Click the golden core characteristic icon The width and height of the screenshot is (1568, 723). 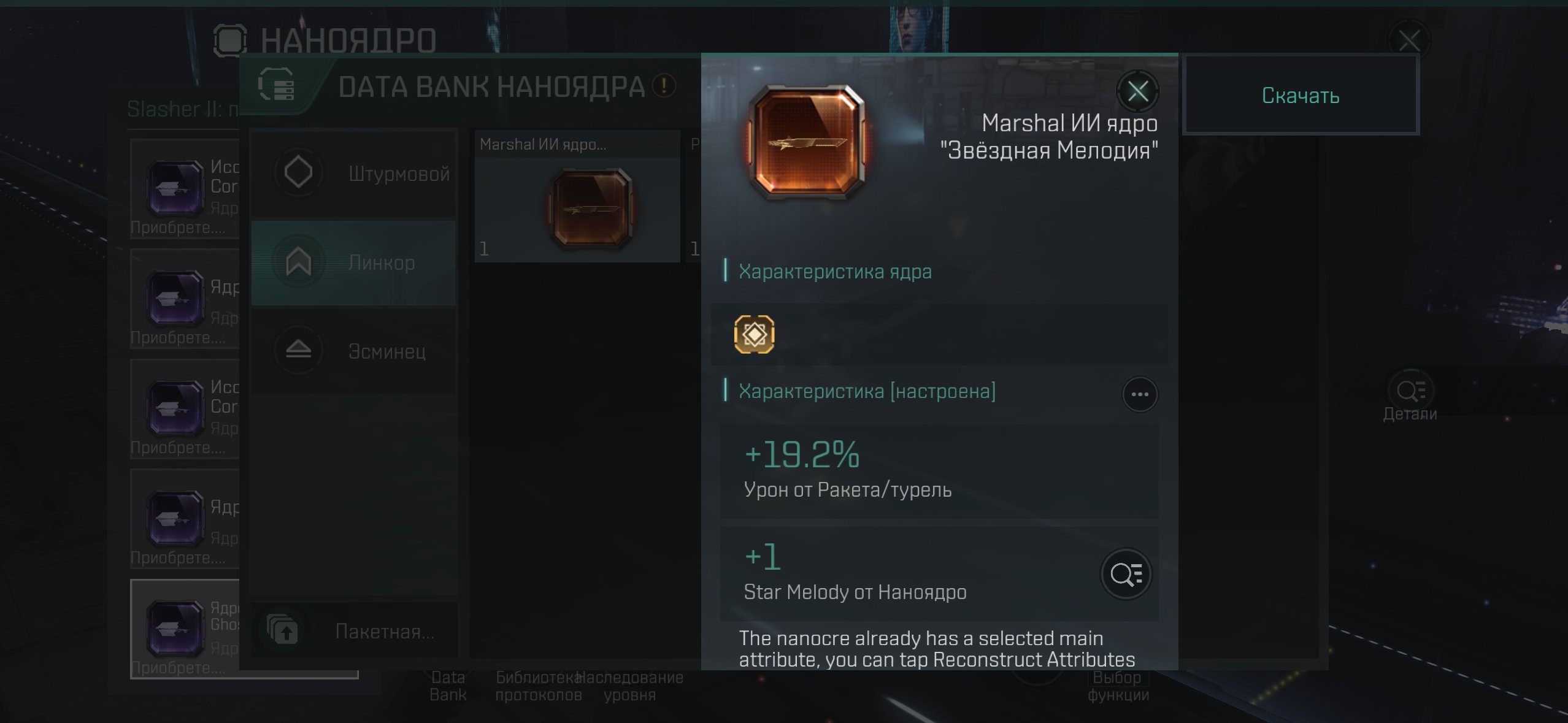click(x=754, y=334)
